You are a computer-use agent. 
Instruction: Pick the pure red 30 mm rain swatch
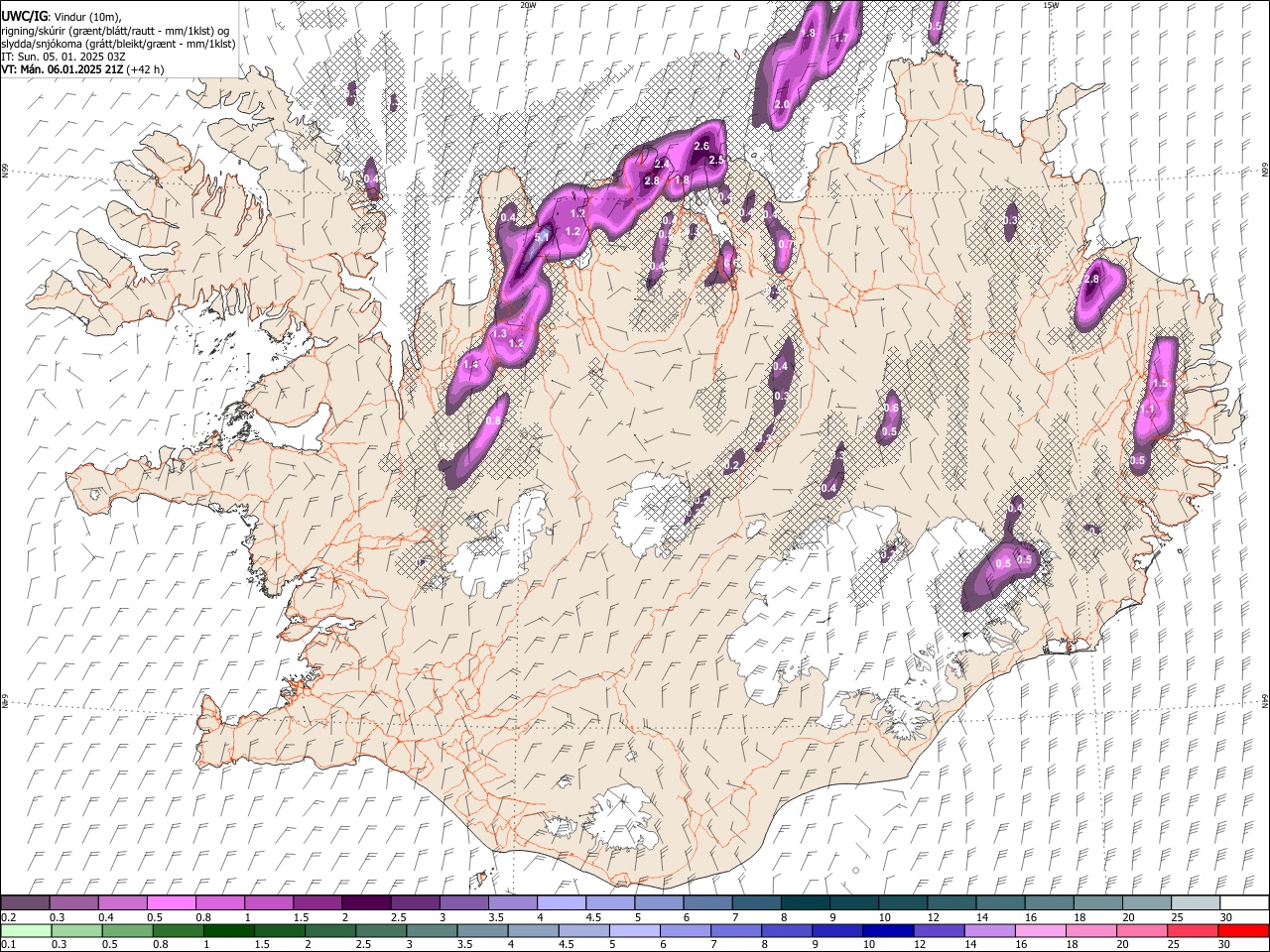coord(1242,930)
